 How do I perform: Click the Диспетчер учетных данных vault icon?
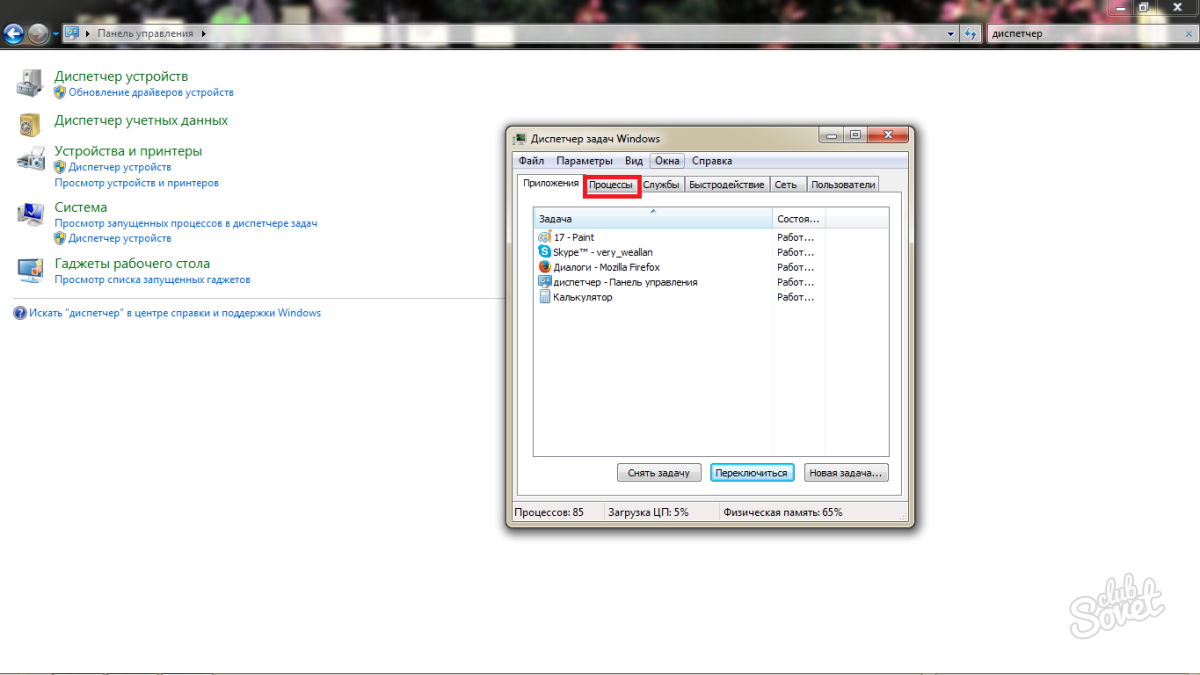31,123
